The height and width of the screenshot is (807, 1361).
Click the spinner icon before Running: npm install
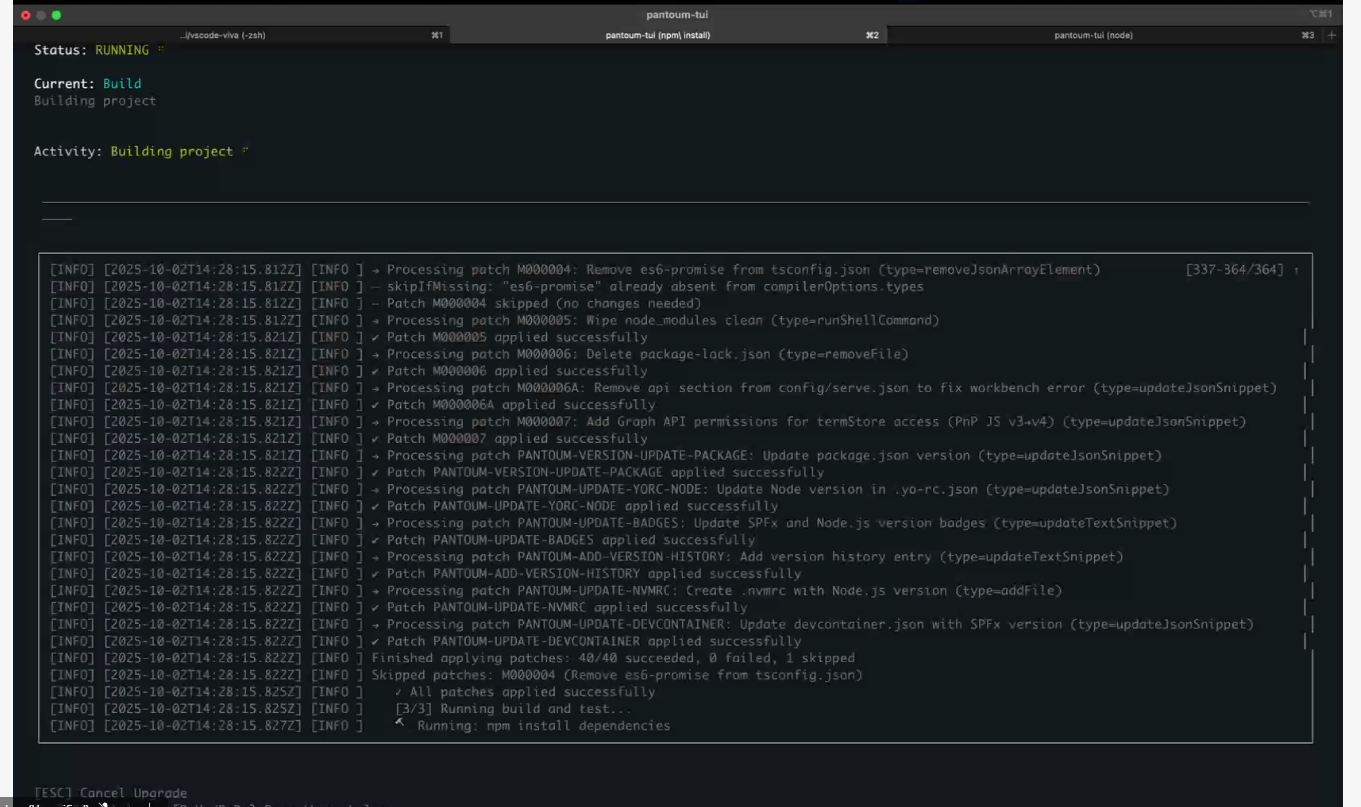pos(400,723)
